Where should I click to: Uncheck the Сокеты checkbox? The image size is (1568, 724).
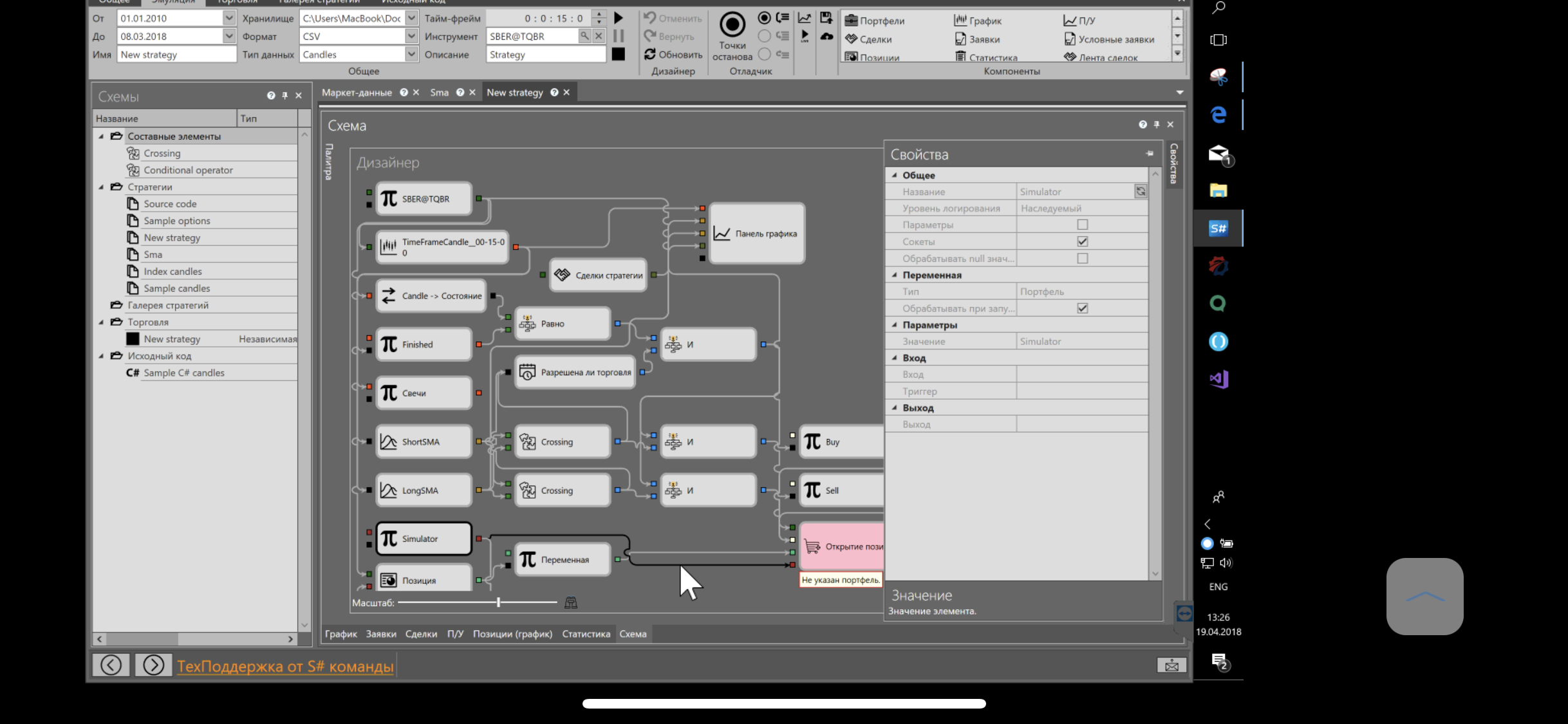(x=1083, y=241)
